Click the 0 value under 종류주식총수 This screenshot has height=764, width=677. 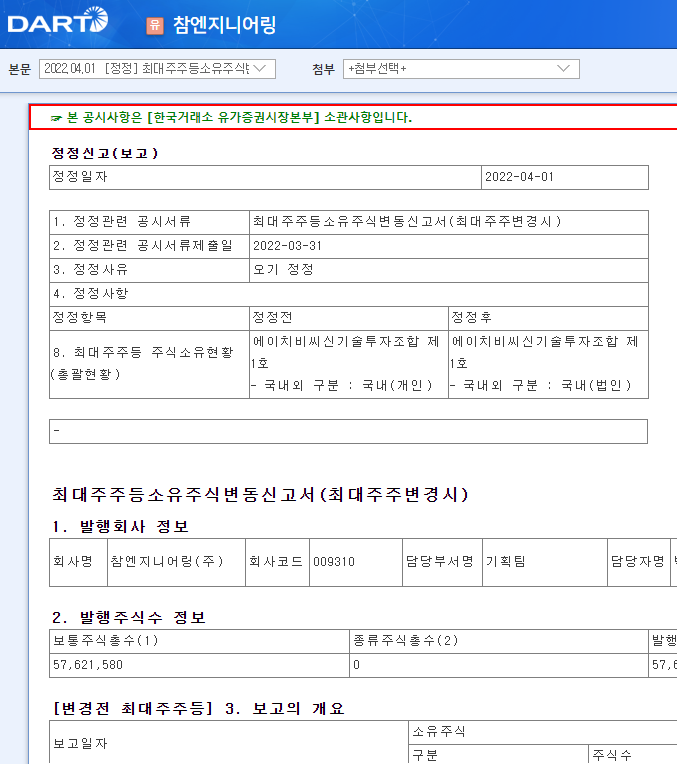499,665
